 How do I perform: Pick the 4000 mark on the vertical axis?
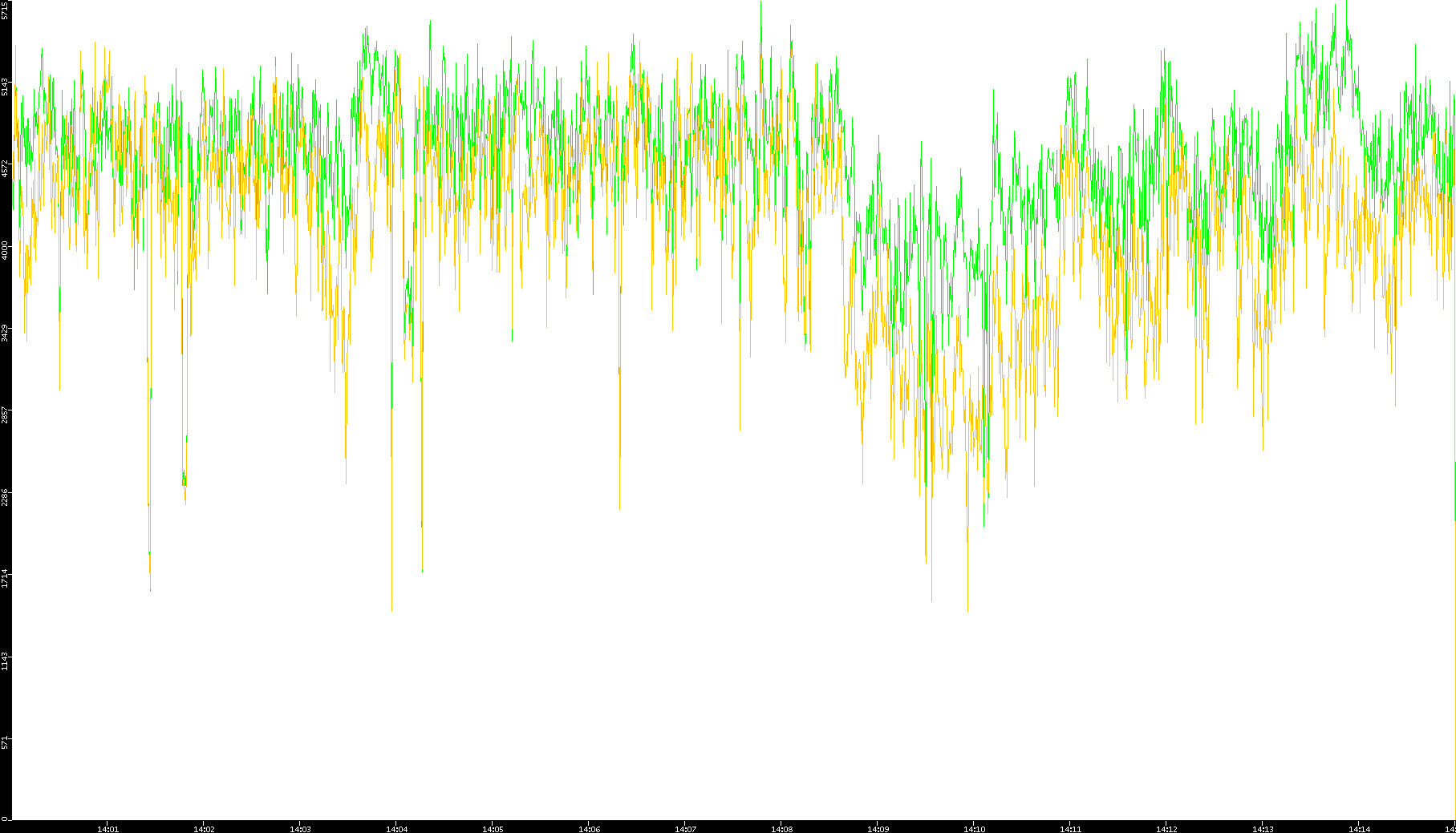click(5, 250)
